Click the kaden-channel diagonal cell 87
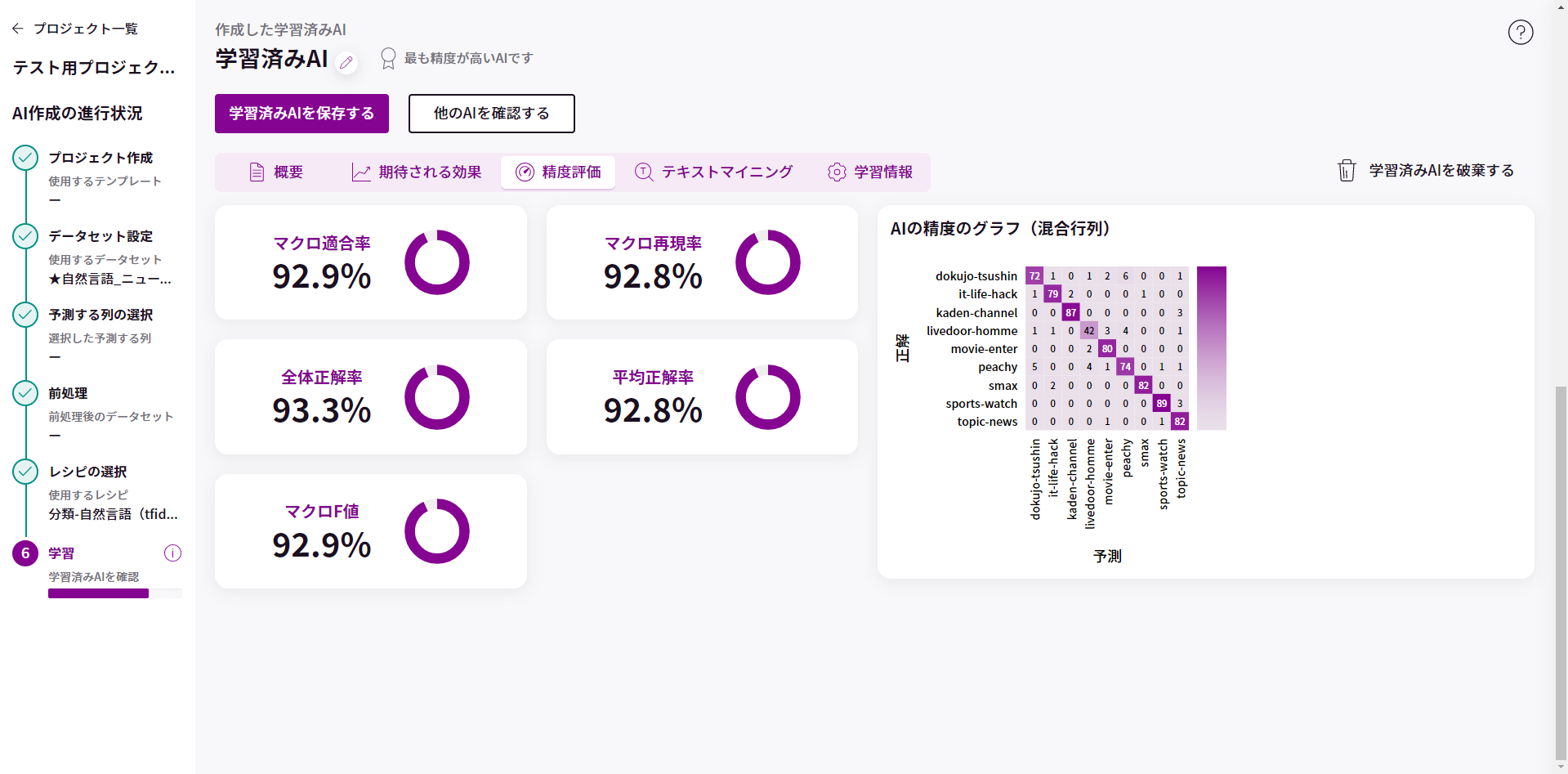Screen dimensions: 1568x774 tap(1071, 312)
